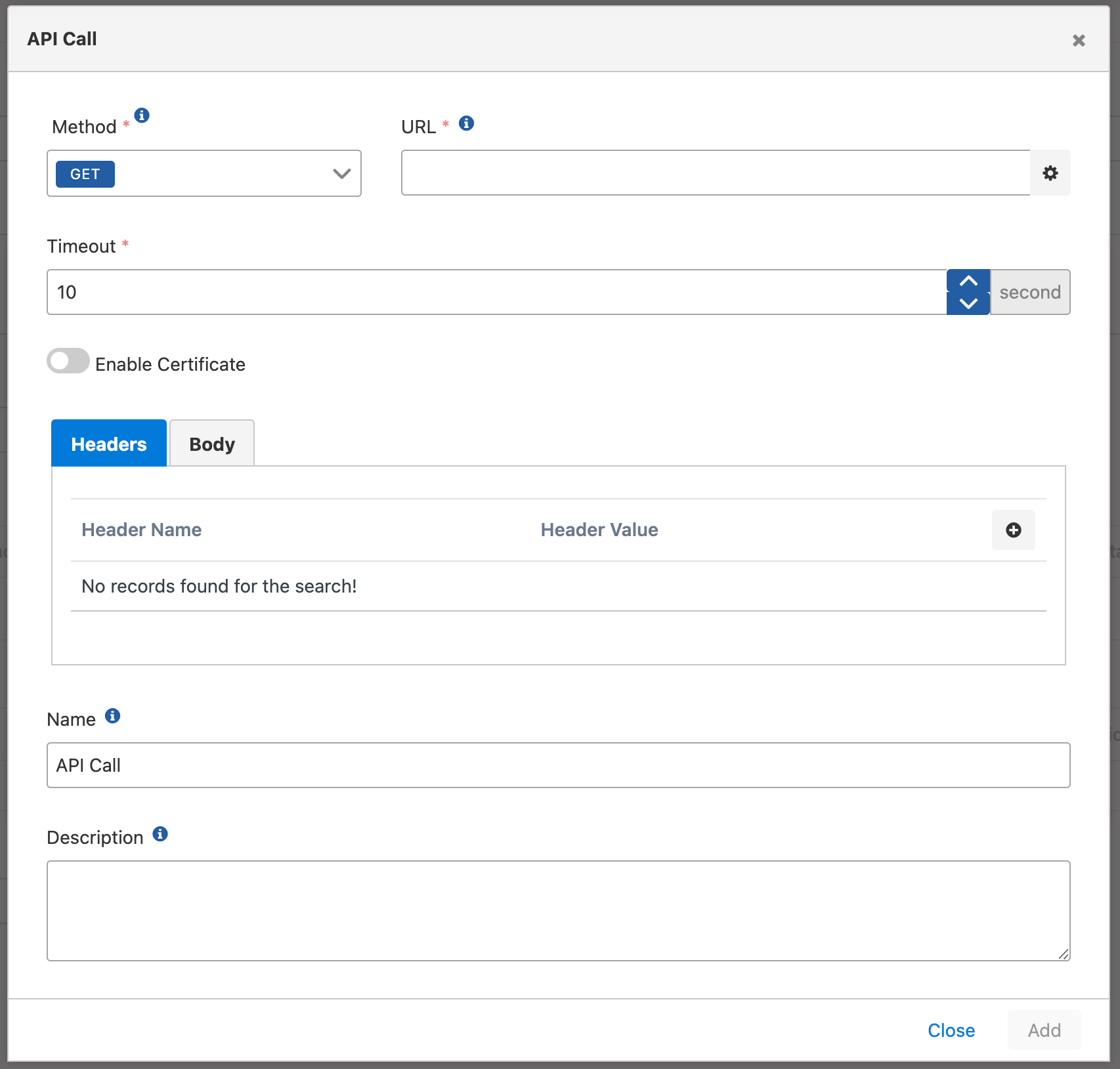1120x1069 pixels.
Task: Toggle the Enable Certificate switch
Action: [x=68, y=361]
